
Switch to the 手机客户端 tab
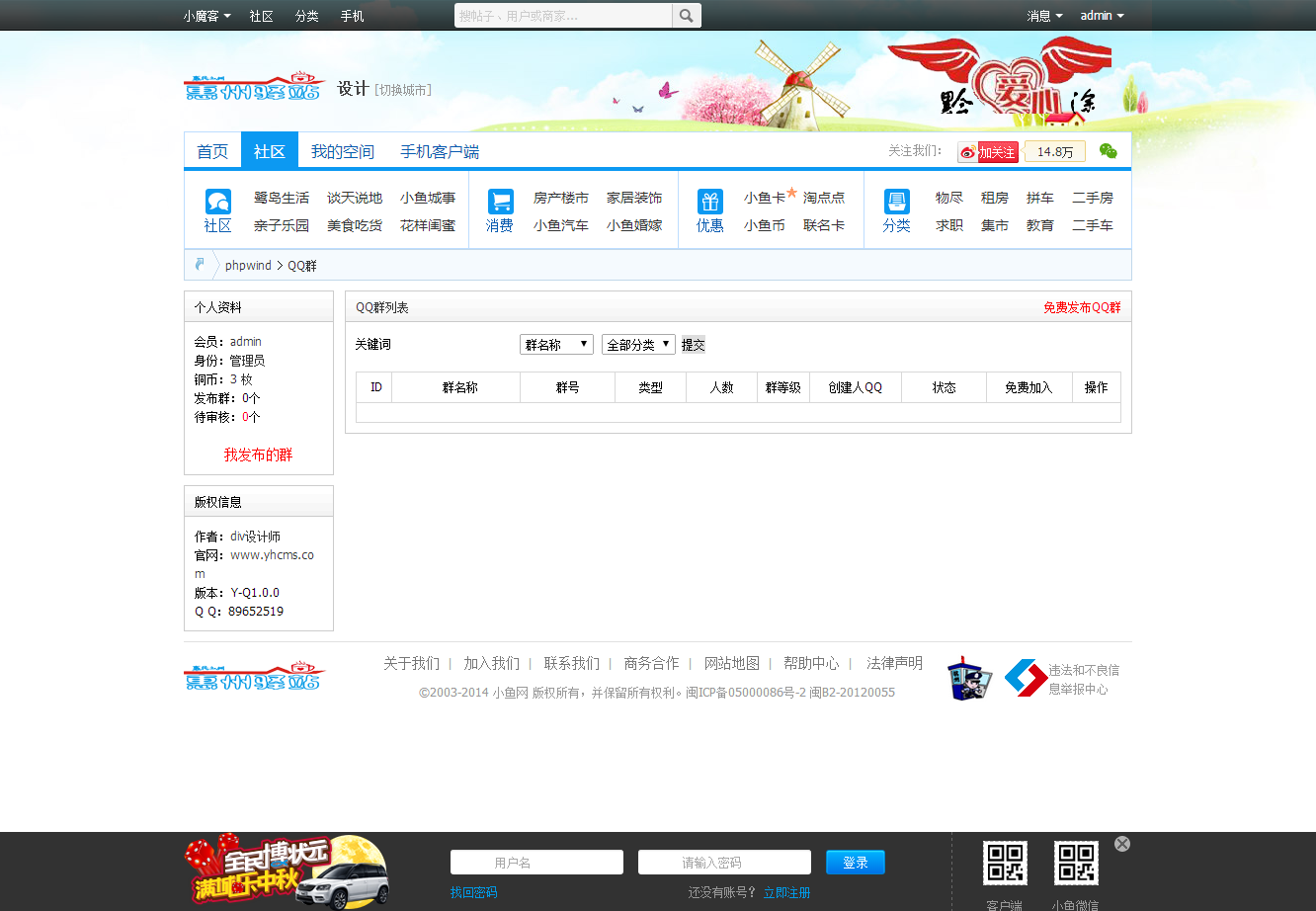coord(440,151)
